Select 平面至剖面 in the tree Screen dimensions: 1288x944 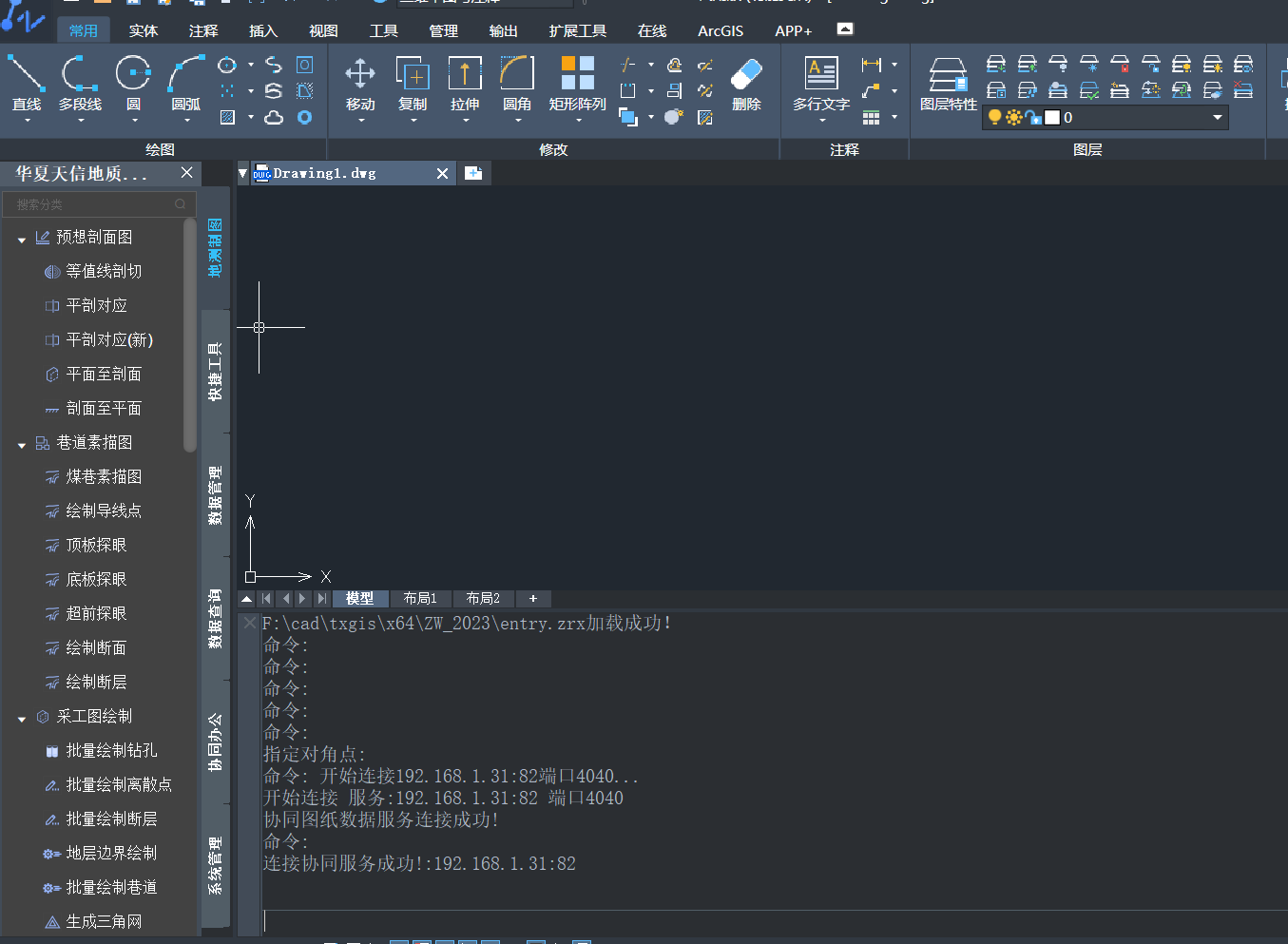point(104,374)
